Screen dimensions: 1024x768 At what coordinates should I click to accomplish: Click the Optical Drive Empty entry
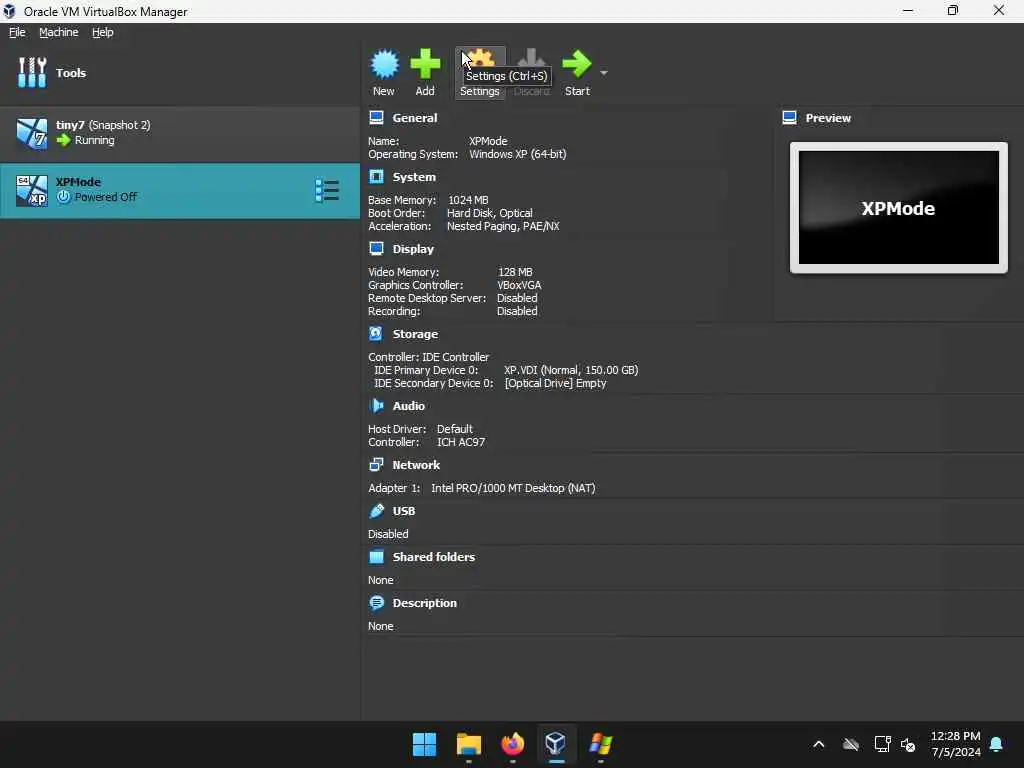pos(555,383)
